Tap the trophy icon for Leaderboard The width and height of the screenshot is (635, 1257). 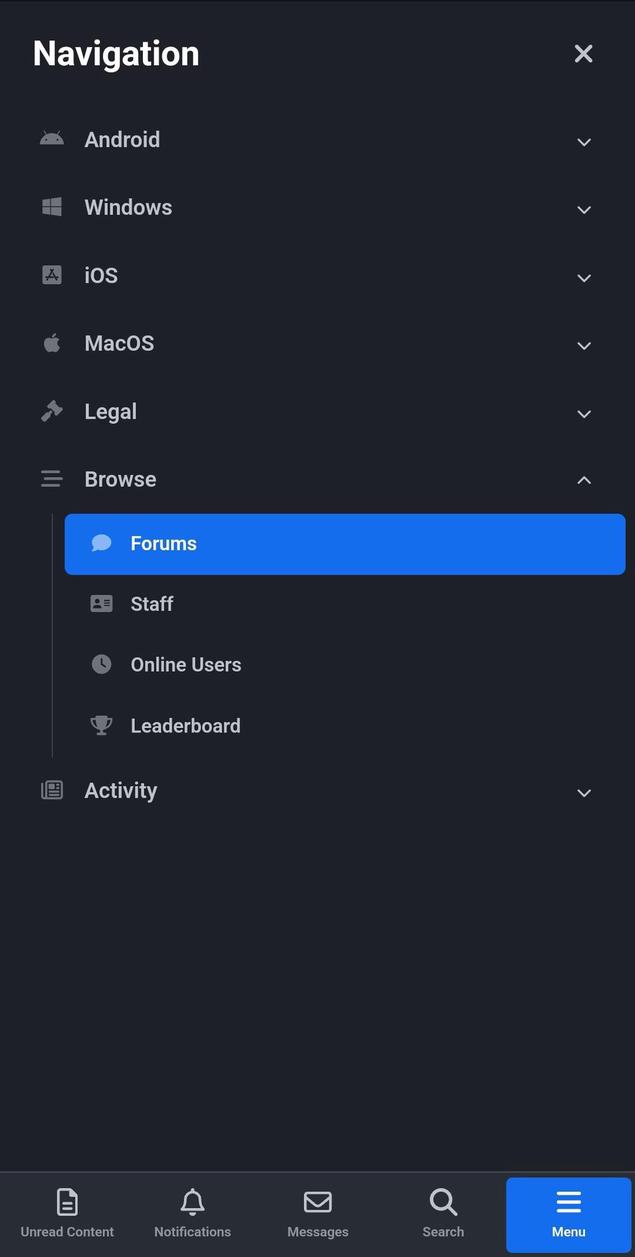(x=101, y=725)
